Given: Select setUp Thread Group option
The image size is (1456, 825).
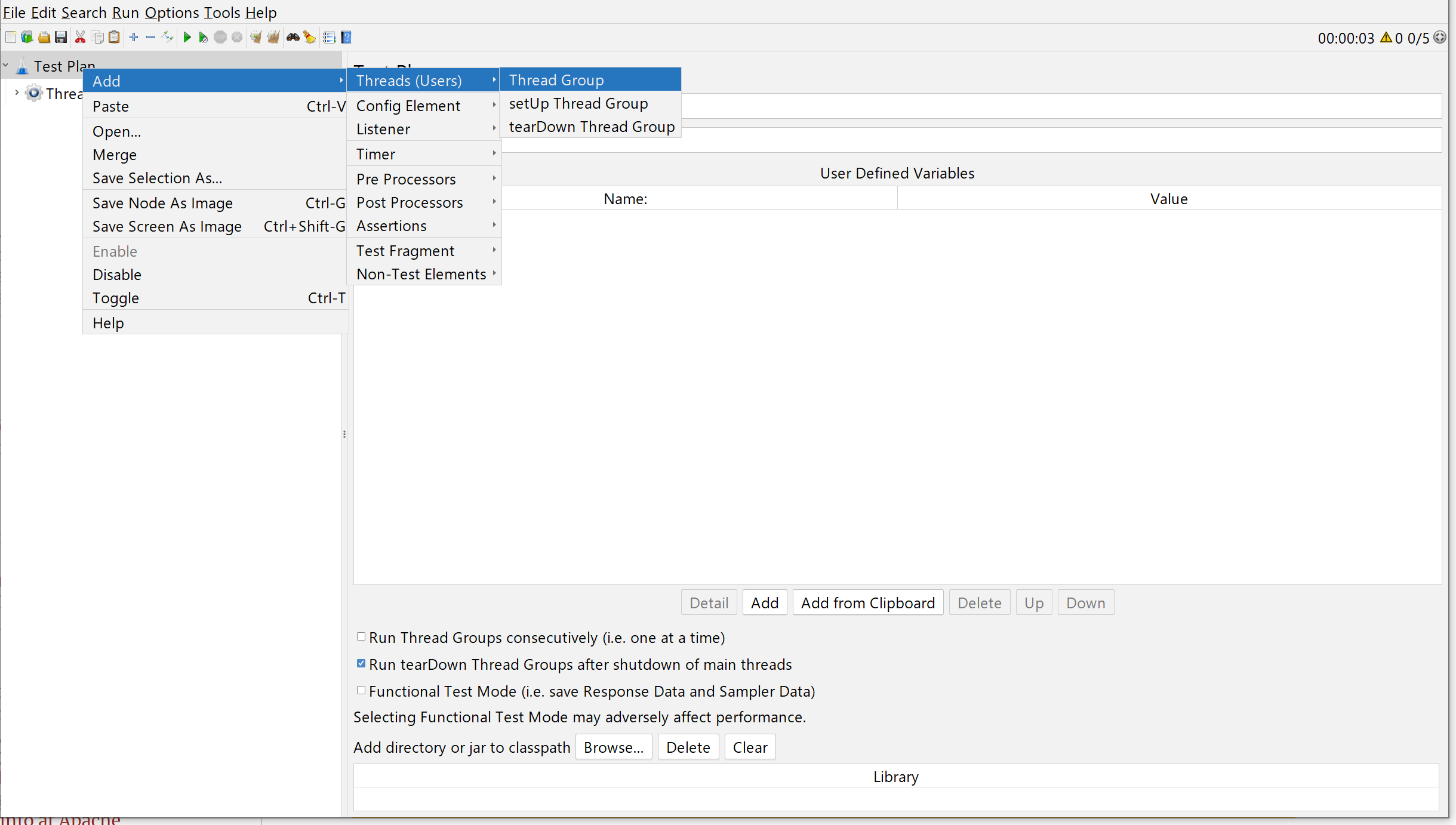Looking at the screenshot, I should pos(590,103).
